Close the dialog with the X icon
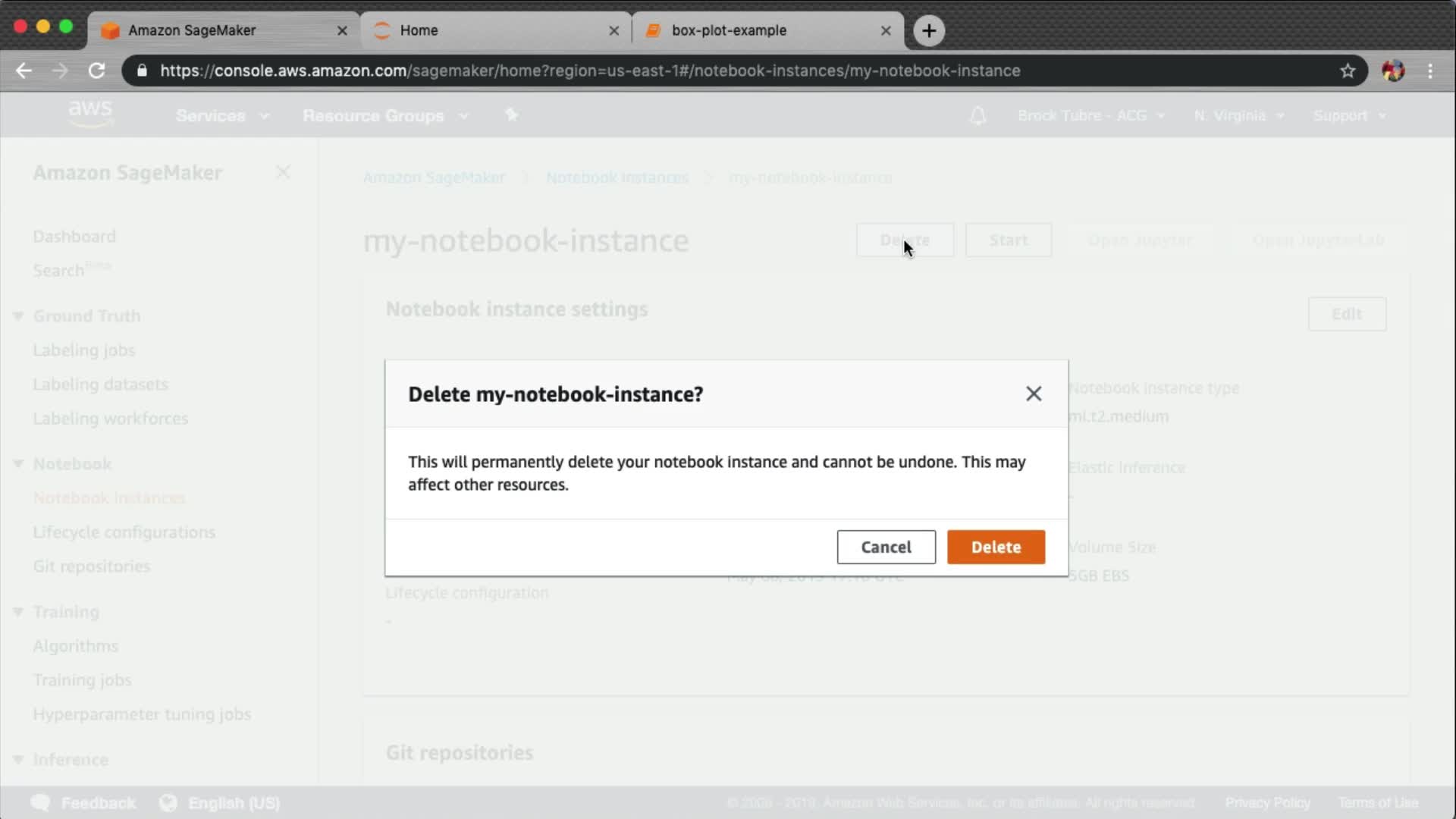This screenshot has width=1456, height=819. coord(1033,394)
